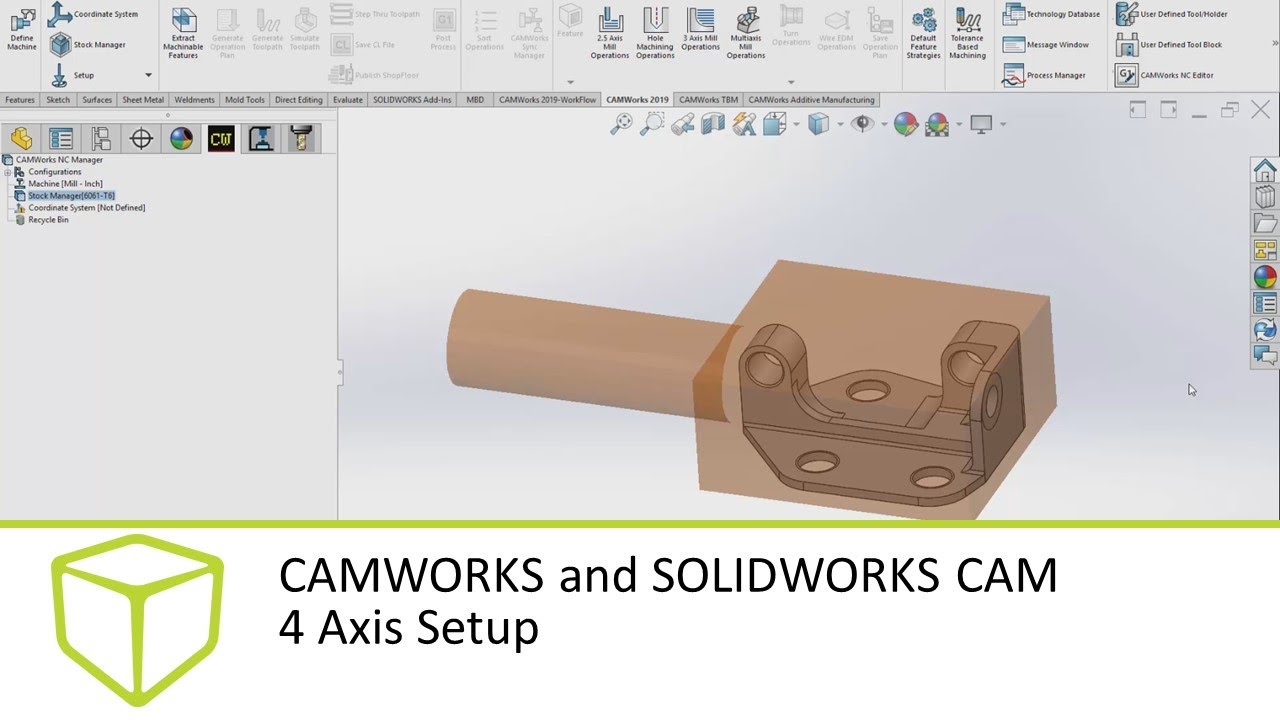Open the CAMWorks Additive Manufacturing tab
The width and height of the screenshot is (1280, 720).
(811, 100)
